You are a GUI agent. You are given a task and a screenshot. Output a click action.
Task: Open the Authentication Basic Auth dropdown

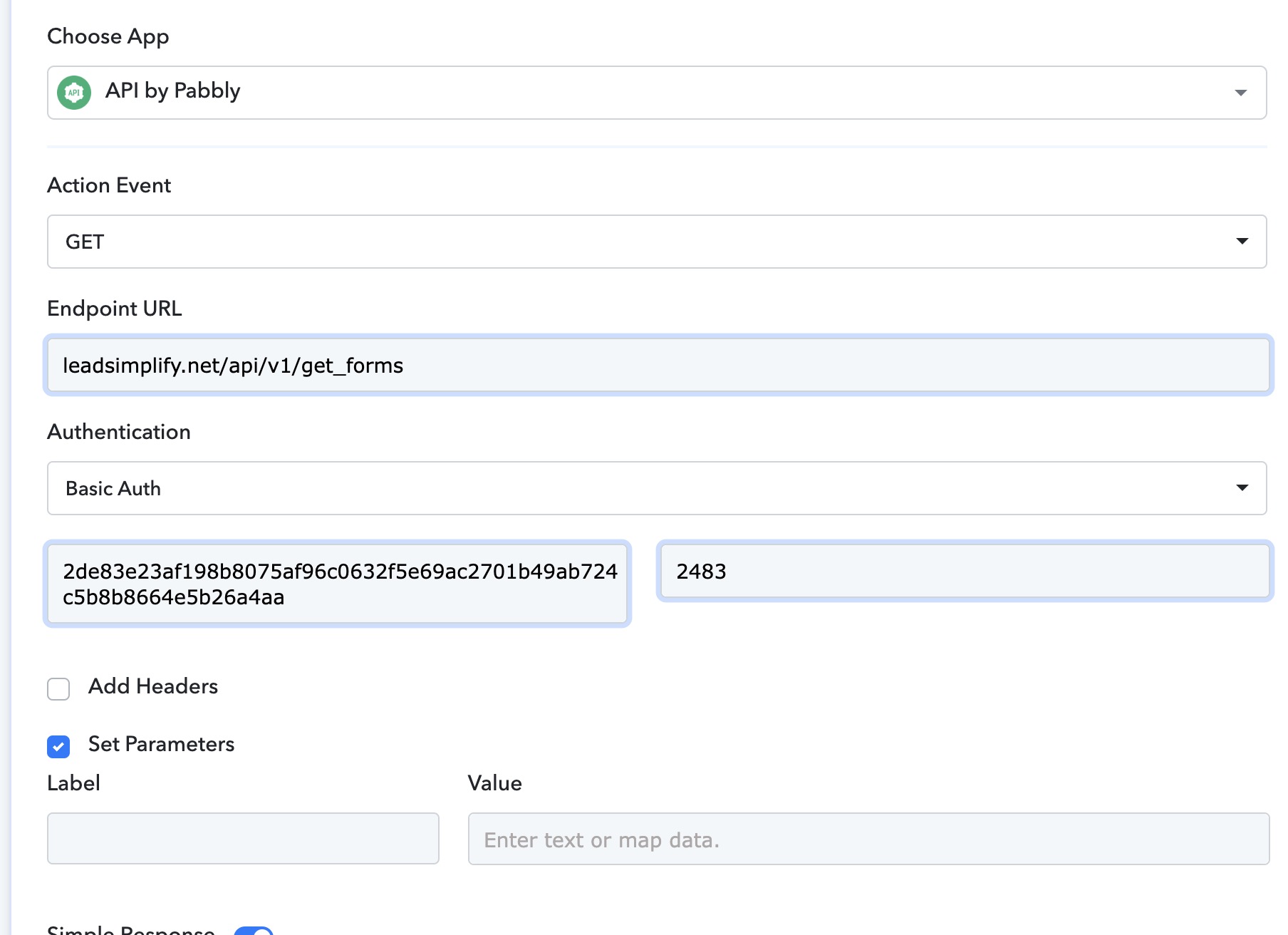657,488
